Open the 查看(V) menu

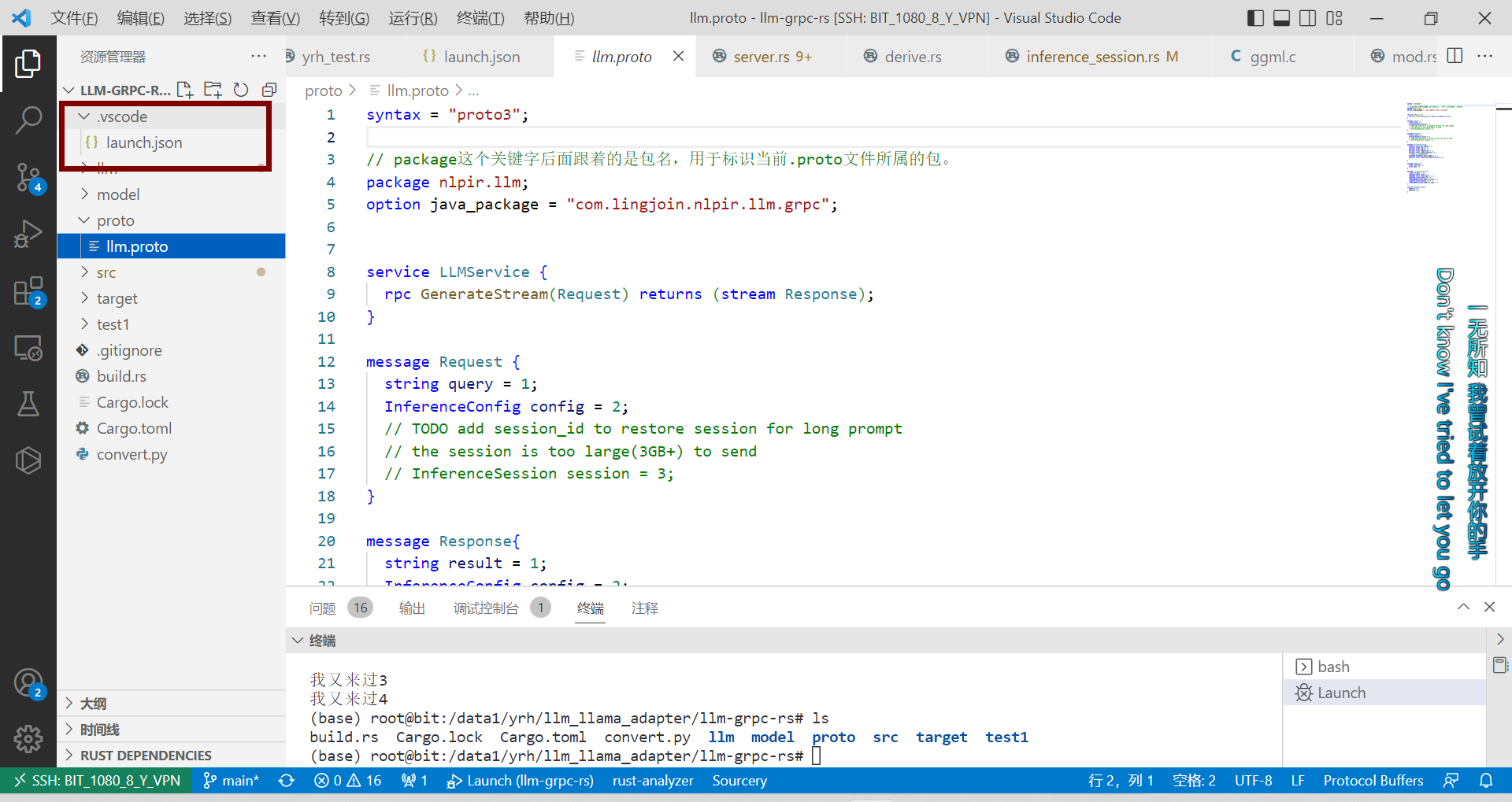point(276,18)
